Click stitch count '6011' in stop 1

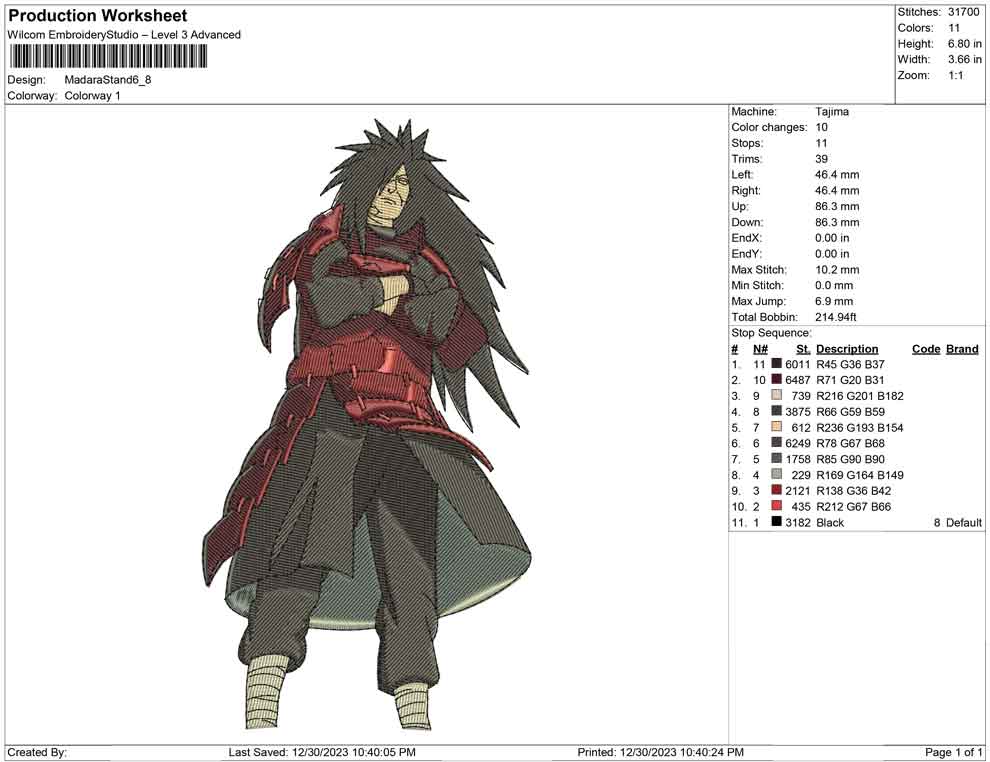click(797, 364)
